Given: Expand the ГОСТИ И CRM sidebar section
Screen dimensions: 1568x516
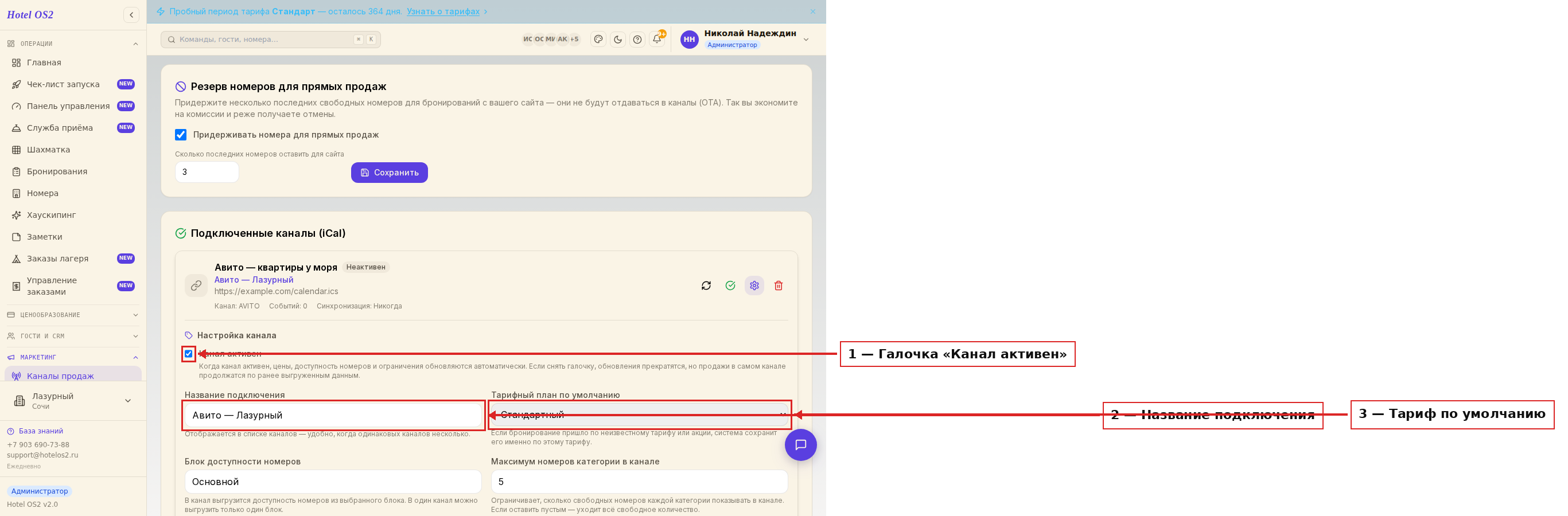Looking at the screenshot, I should click(x=73, y=336).
